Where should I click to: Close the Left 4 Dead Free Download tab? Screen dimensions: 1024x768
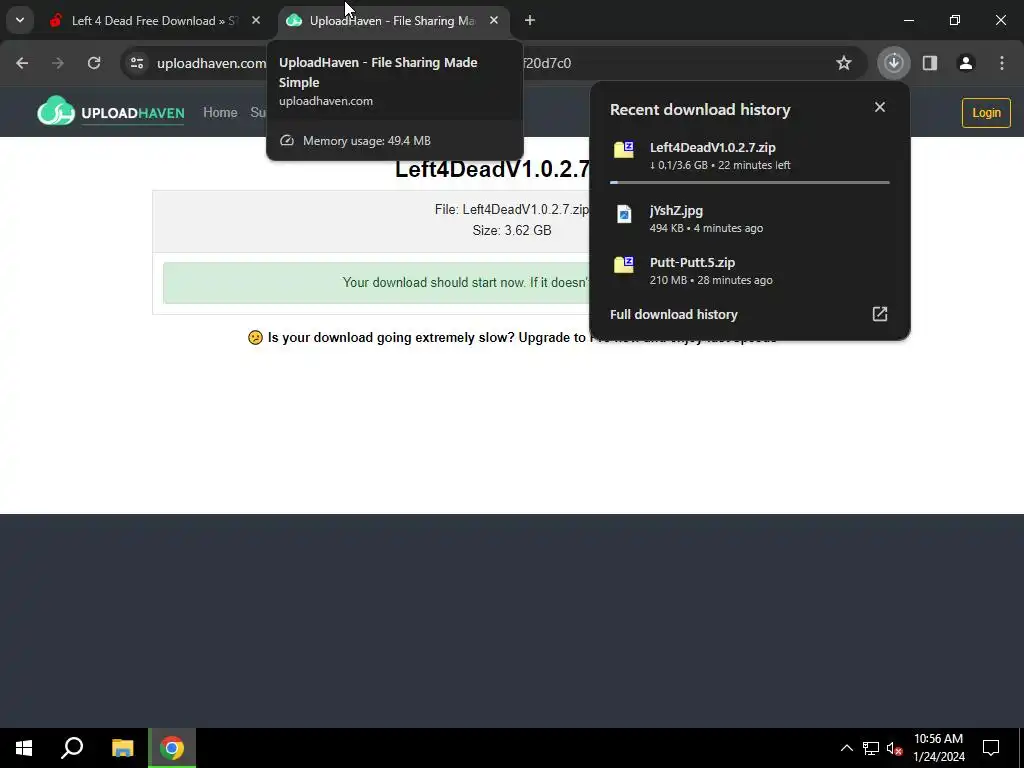pos(256,21)
